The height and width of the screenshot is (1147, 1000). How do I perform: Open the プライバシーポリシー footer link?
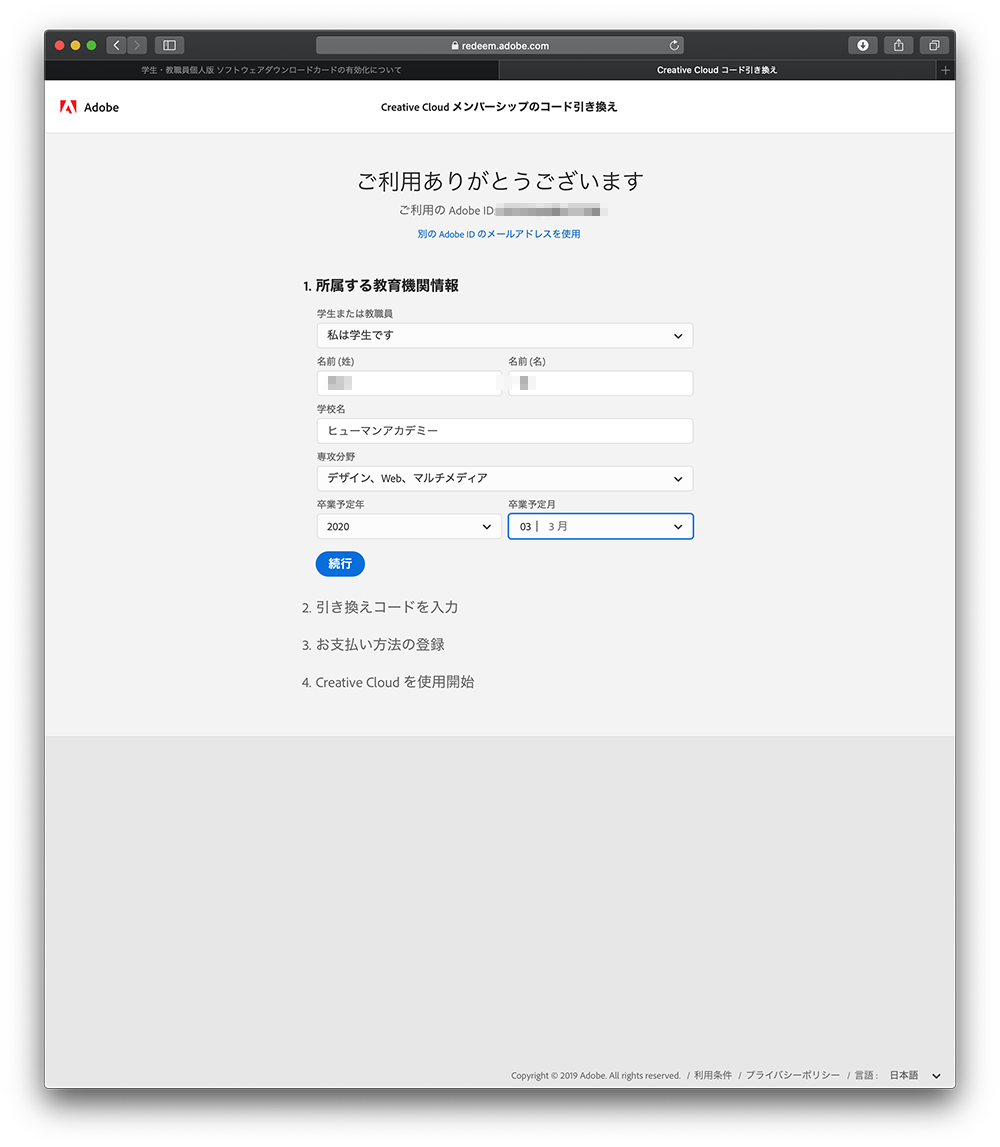793,1075
